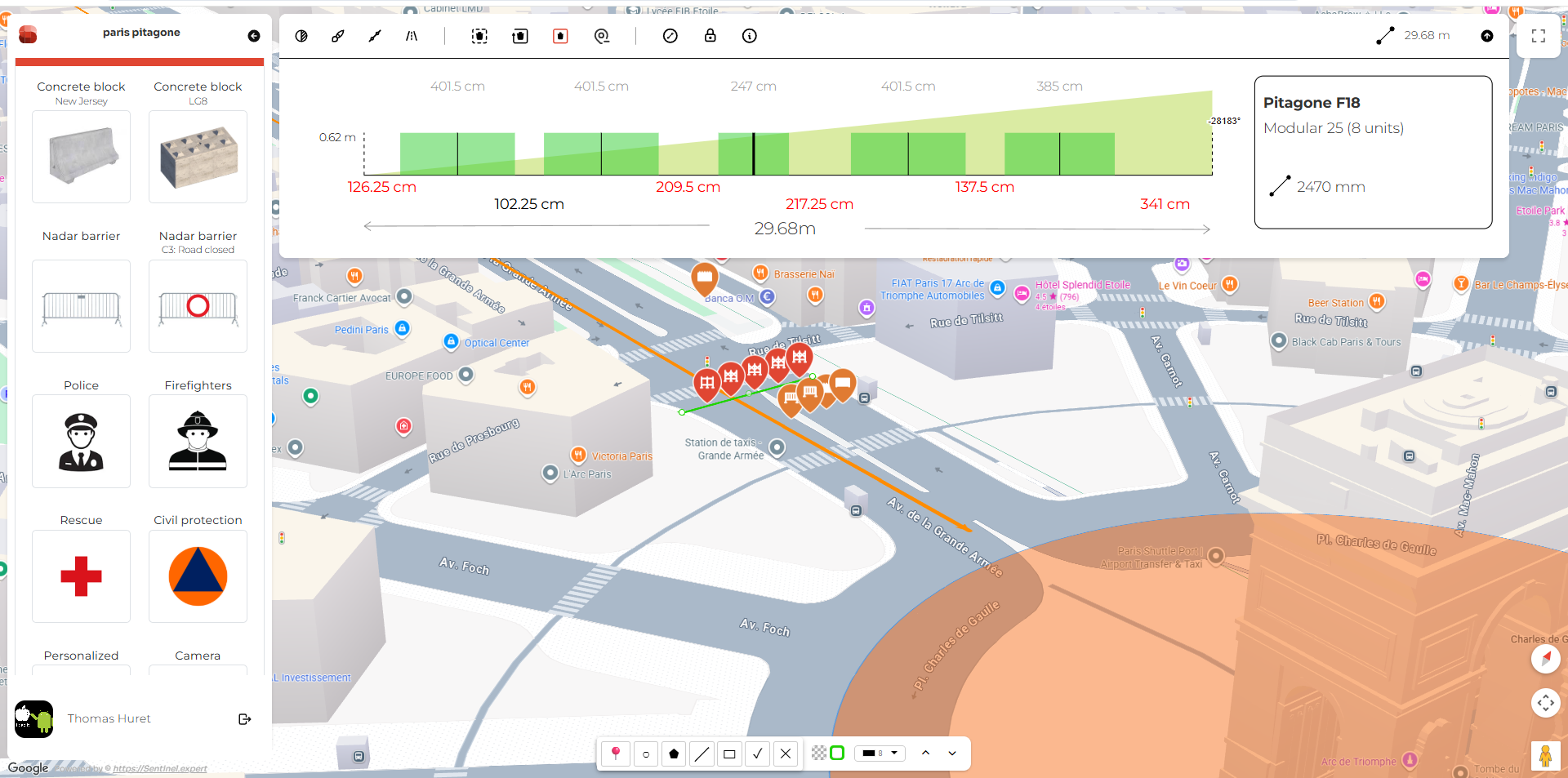This screenshot has height=778, width=1568.
Task: Click the Thomas Huret user name
Action: (109, 718)
